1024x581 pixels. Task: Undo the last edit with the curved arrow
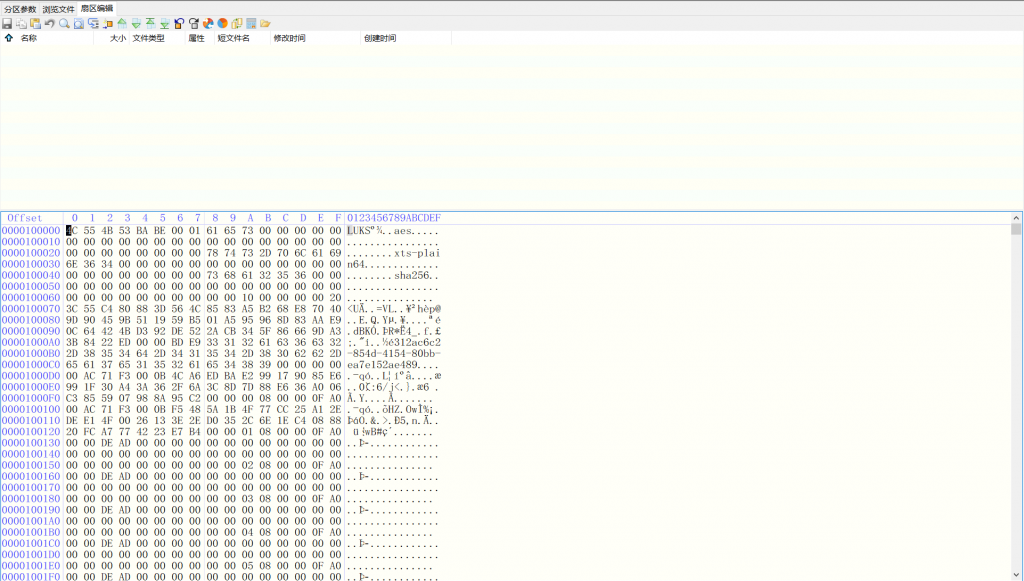coord(50,24)
